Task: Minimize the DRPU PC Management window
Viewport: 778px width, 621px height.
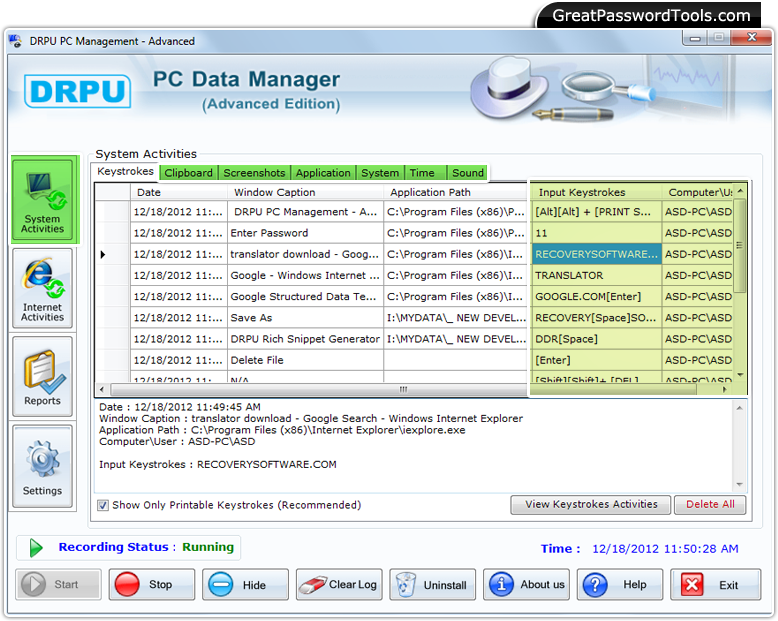Action: pyautogui.click(x=695, y=38)
